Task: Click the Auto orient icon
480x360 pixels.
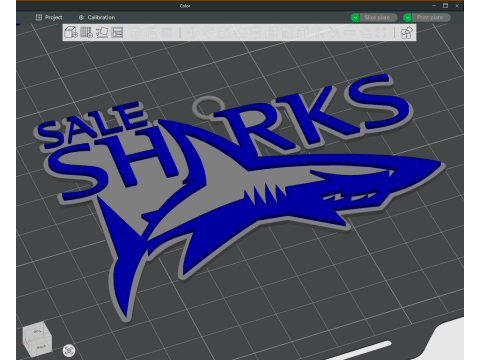Action: click(x=102, y=32)
